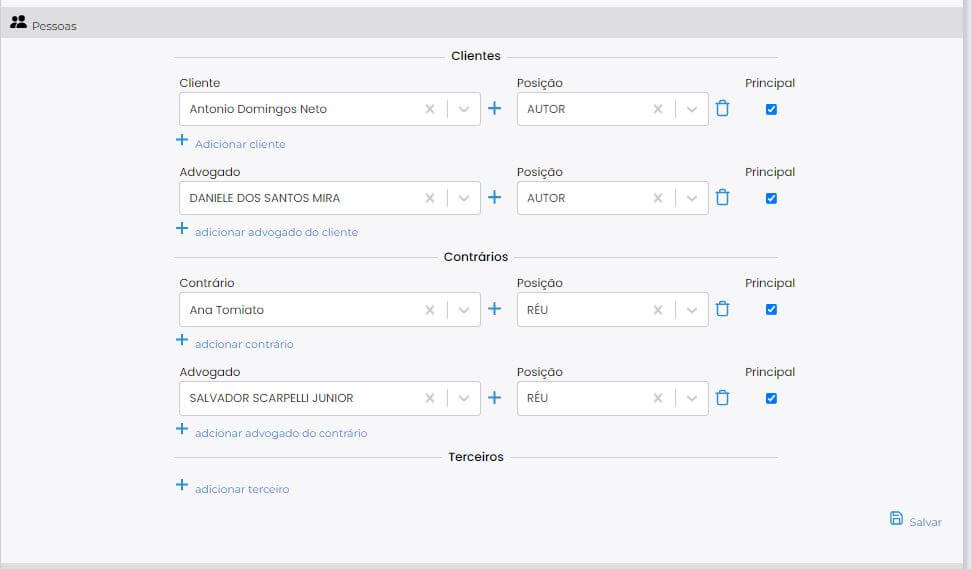The height and width of the screenshot is (569, 971).
Task: Click the adicionar terceiro link
Action: (242, 489)
